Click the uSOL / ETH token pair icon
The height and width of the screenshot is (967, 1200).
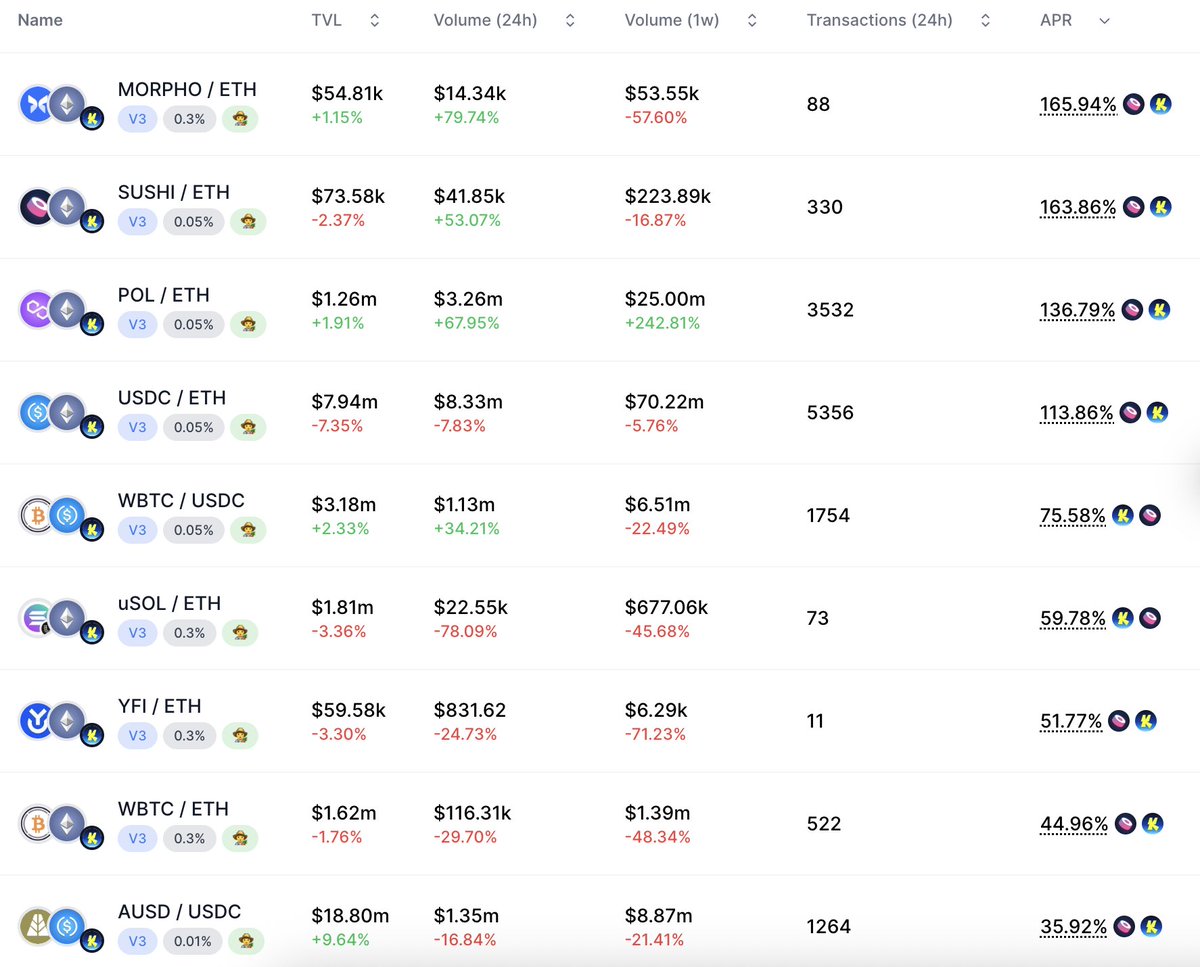point(62,620)
